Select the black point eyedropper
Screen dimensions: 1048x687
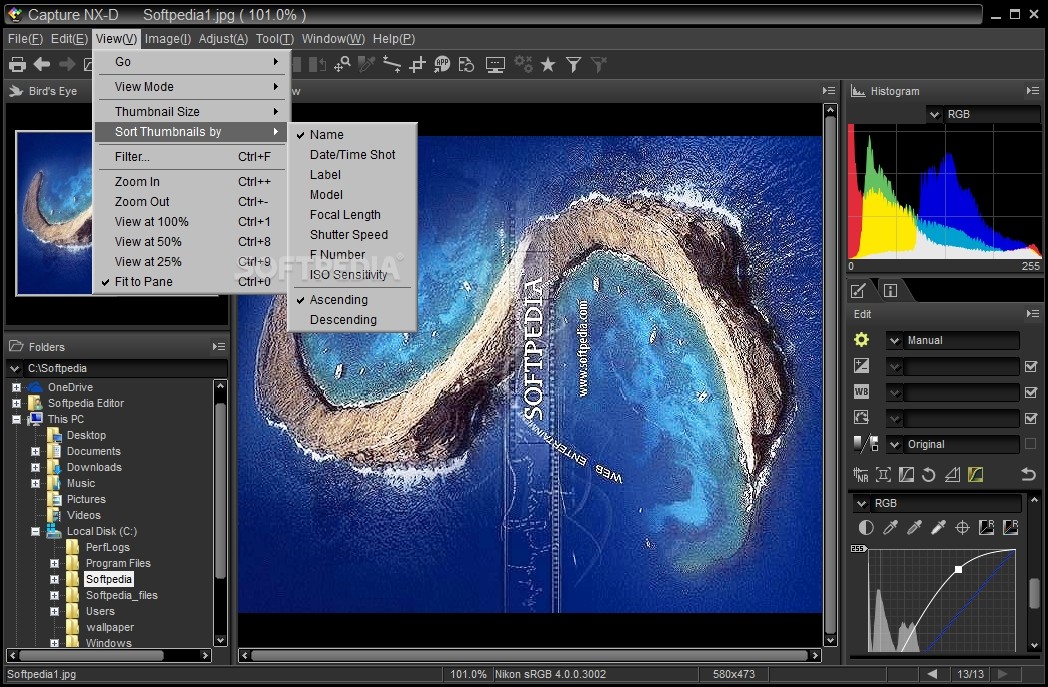pos(890,528)
